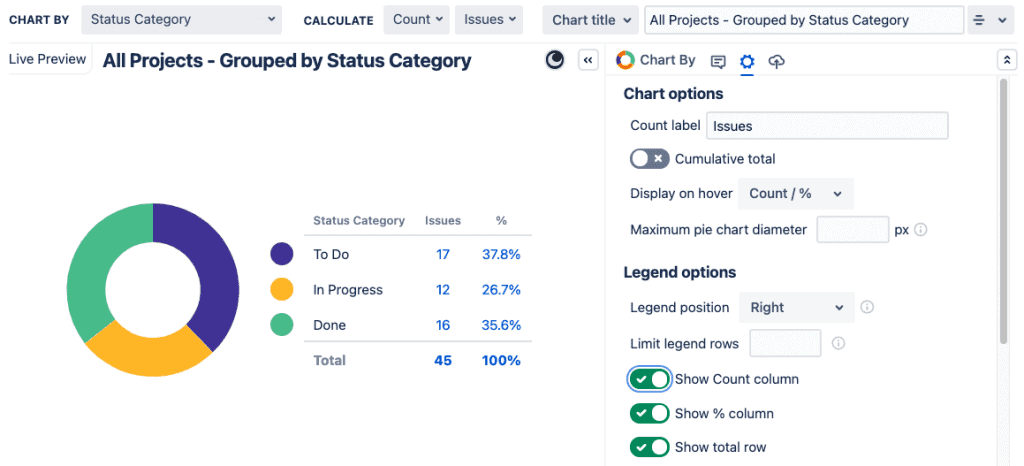The width and height of the screenshot is (1024, 466).
Task: Open the Chart title dropdown
Action: point(590,20)
